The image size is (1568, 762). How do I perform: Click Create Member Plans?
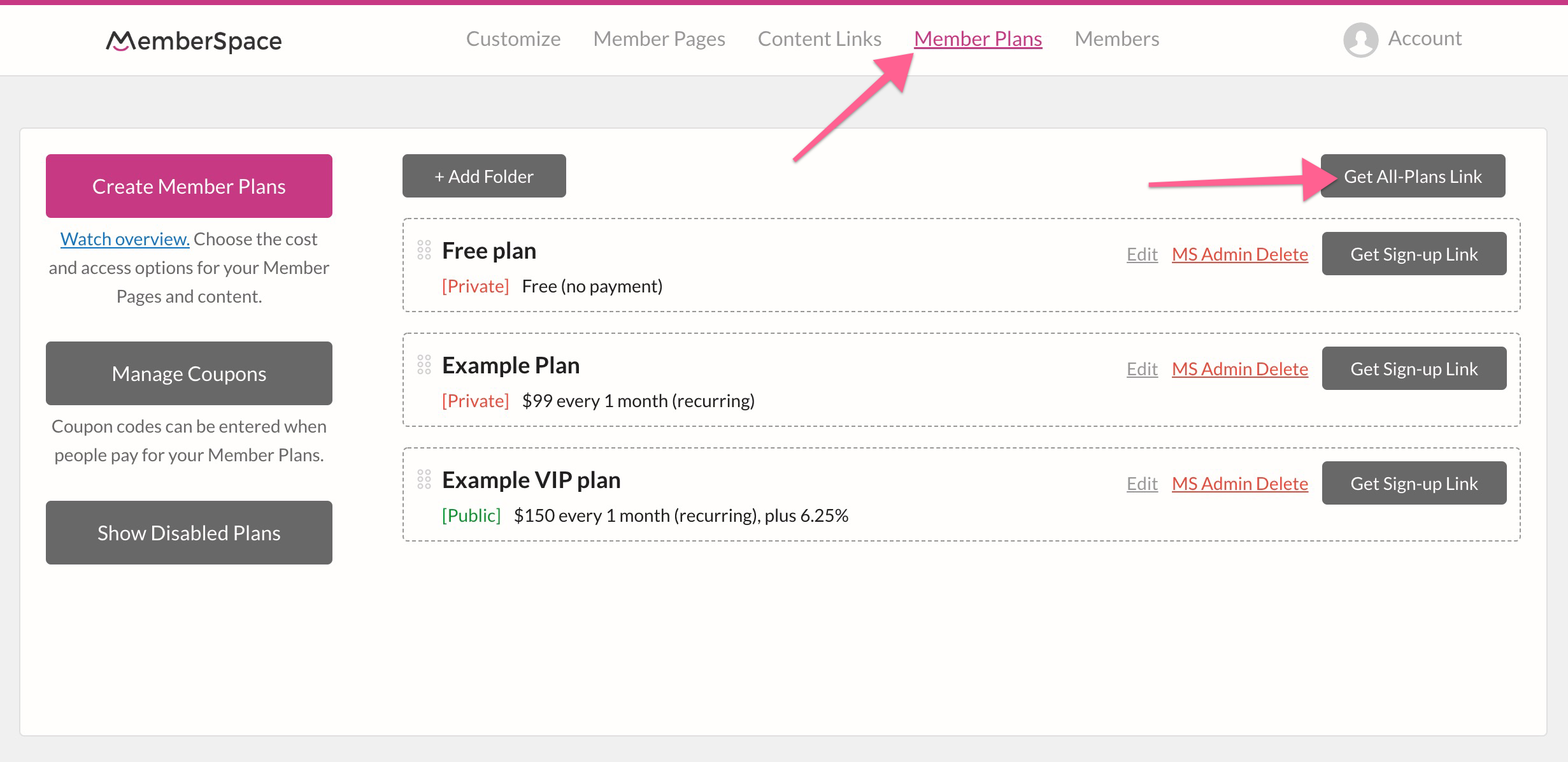(189, 185)
